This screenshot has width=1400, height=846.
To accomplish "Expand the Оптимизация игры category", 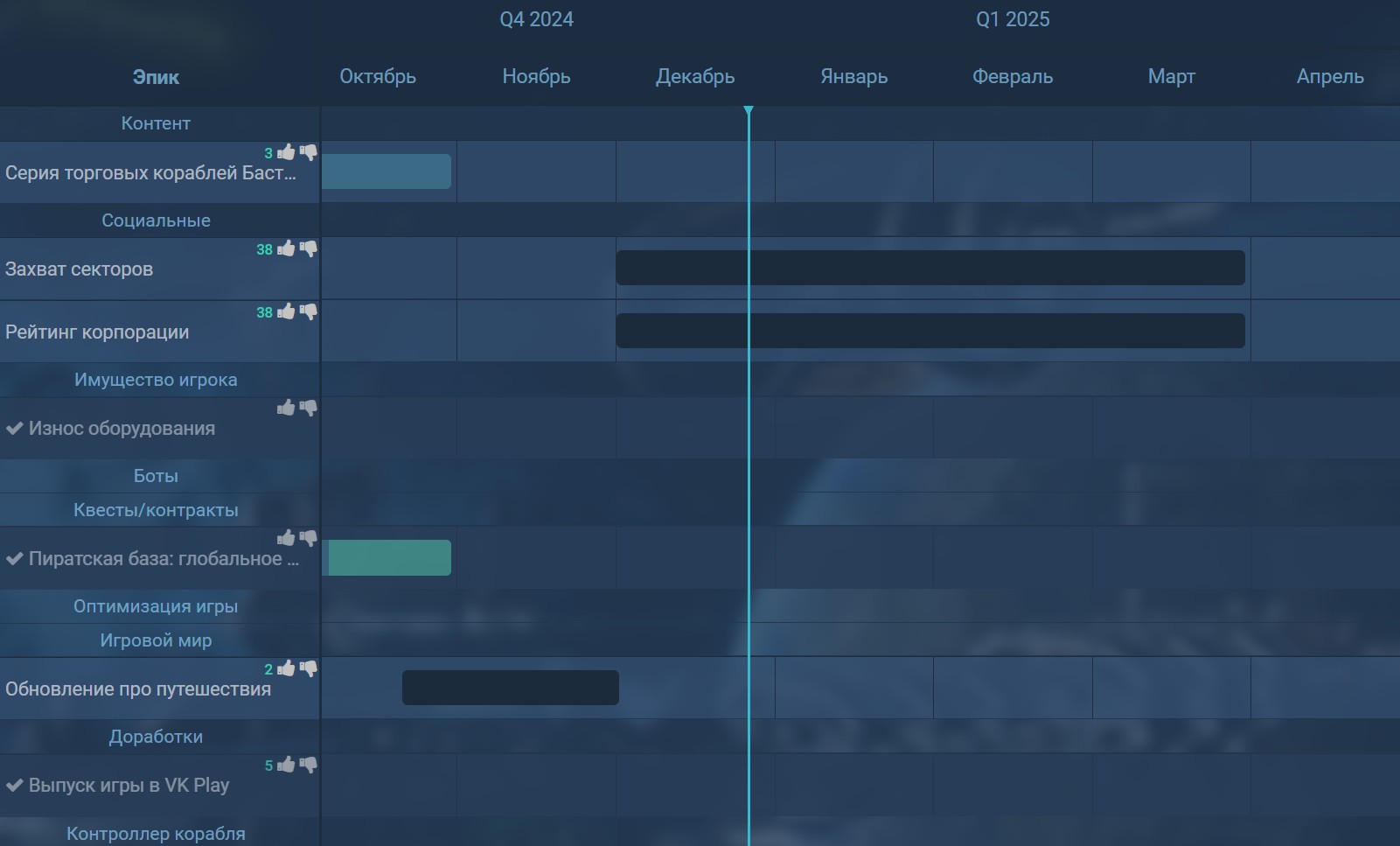I will click(x=156, y=606).
